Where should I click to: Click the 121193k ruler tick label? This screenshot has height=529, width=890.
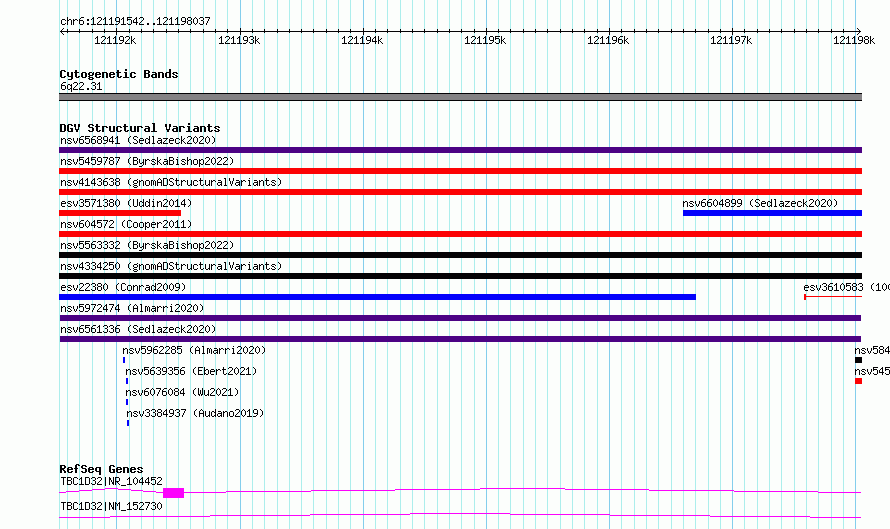coord(239,40)
